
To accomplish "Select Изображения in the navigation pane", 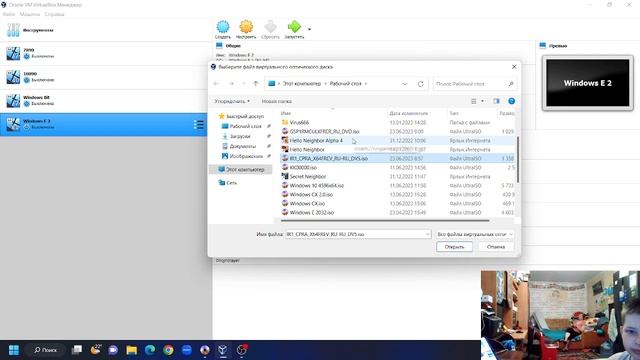I will tap(242, 156).
